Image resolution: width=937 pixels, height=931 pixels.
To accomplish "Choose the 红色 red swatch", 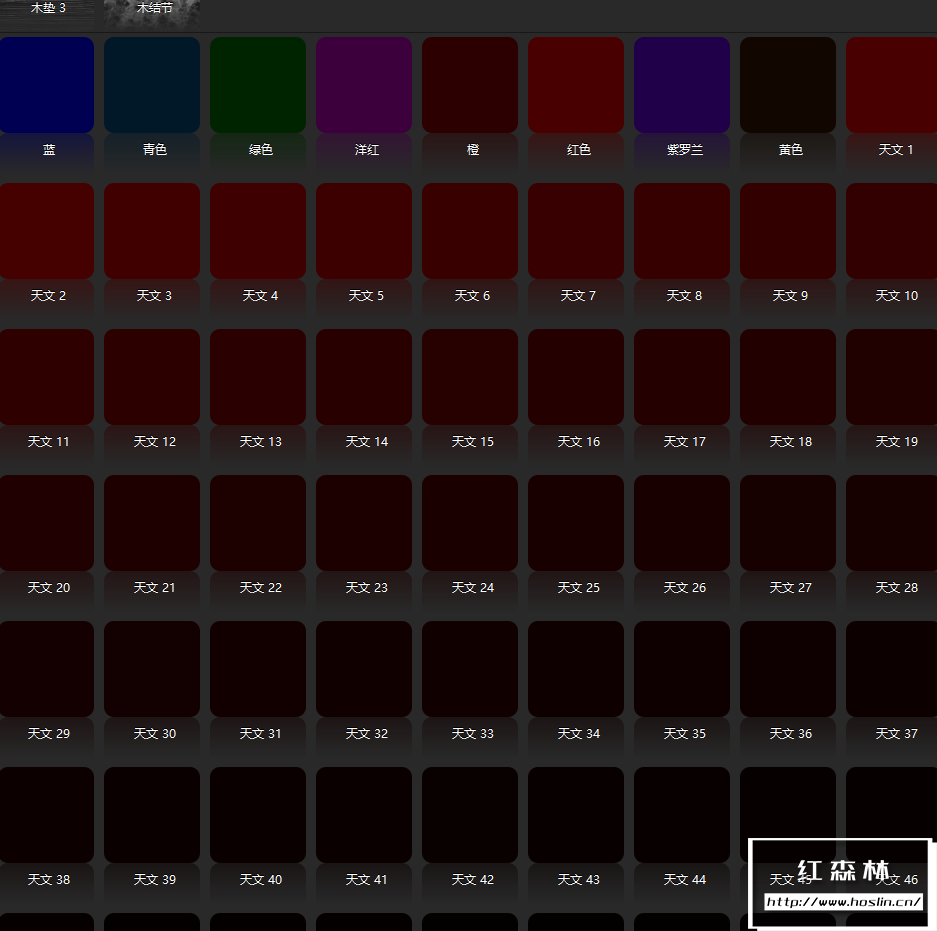I will [x=576, y=85].
